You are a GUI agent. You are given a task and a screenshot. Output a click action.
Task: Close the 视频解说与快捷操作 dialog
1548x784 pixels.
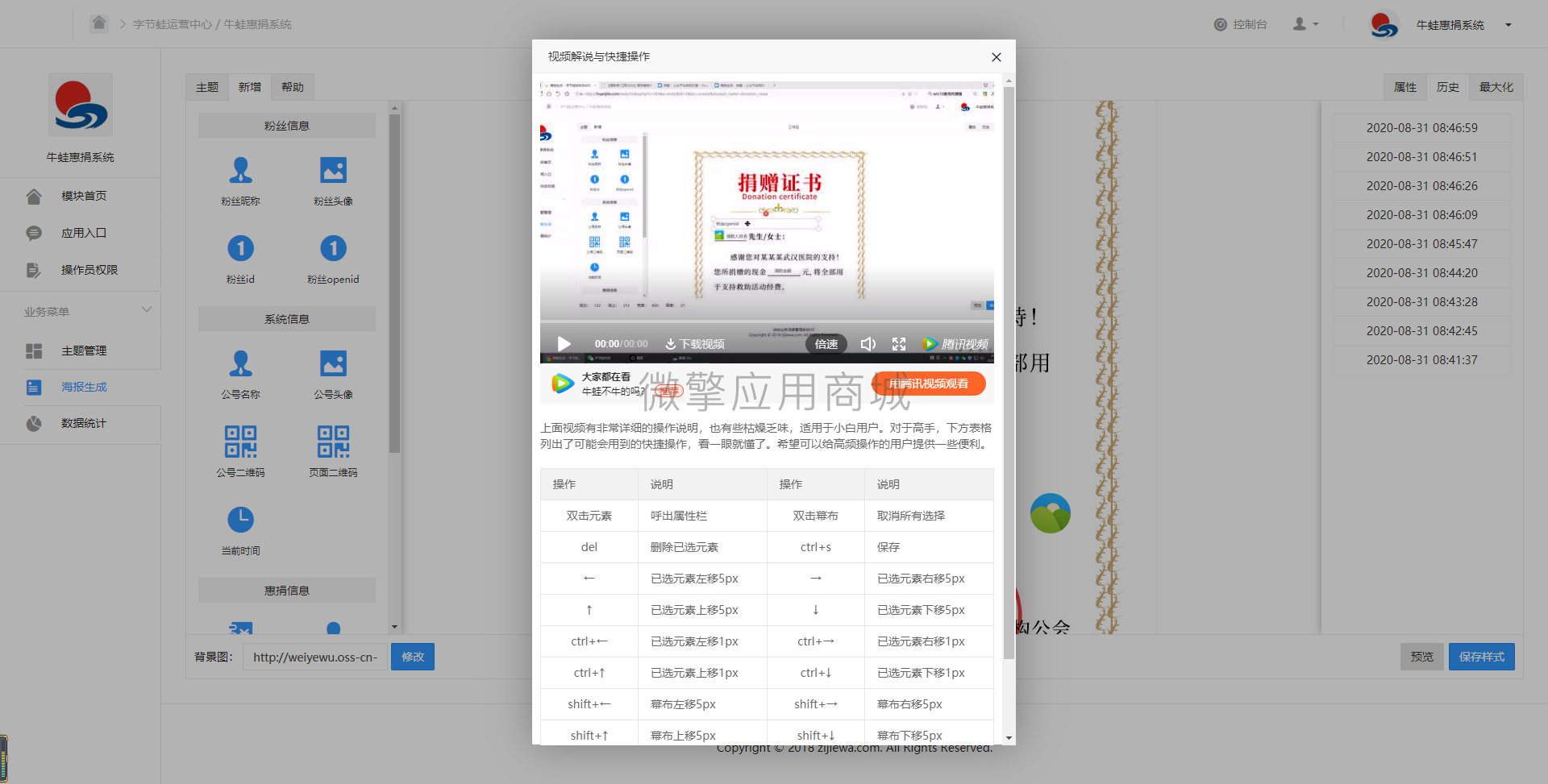coord(997,57)
